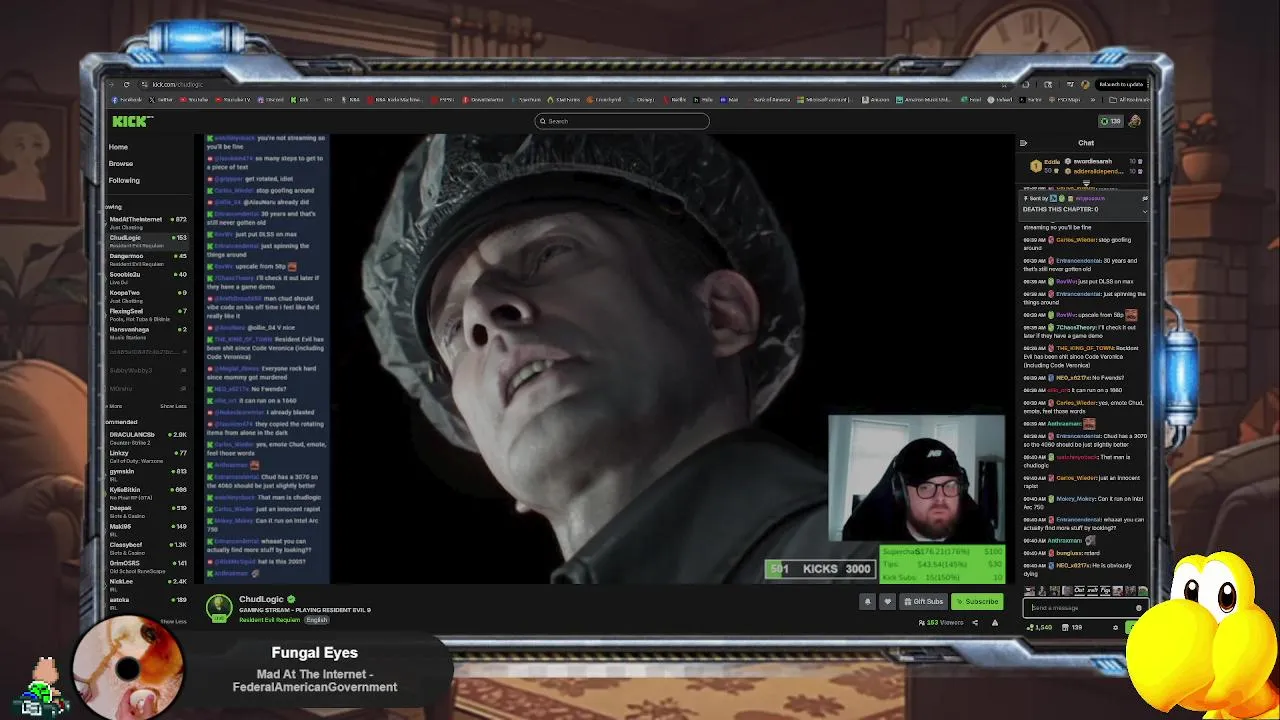Open the Downdetector bookmark
This screenshot has width=1280, height=720.
pyautogui.click(x=485, y=100)
